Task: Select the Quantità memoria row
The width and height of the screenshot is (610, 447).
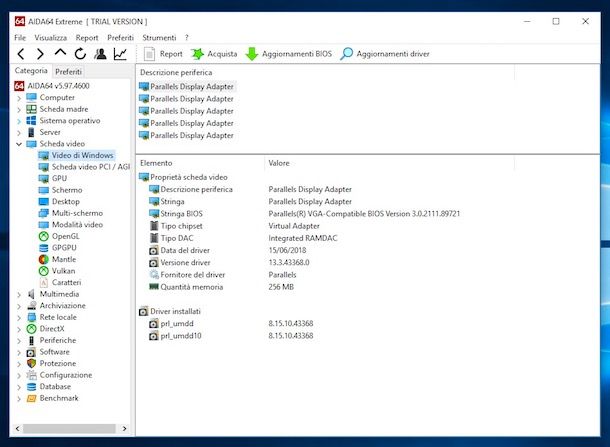Action: pyautogui.click(x=221, y=287)
